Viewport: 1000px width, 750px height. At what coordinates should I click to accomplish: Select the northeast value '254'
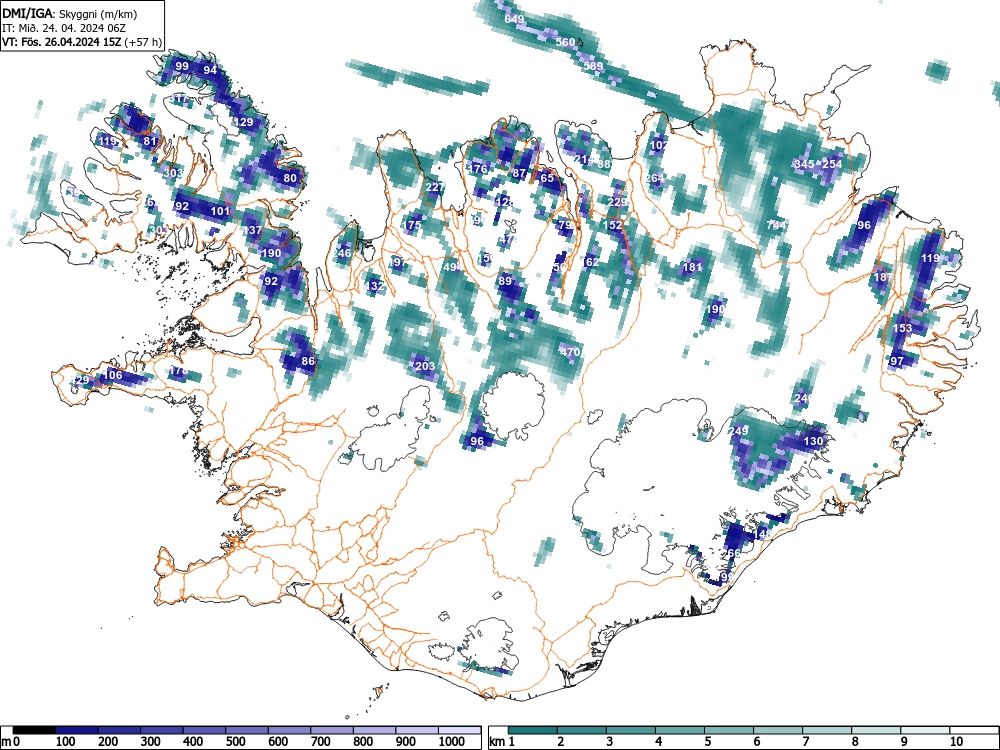(832, 164)
